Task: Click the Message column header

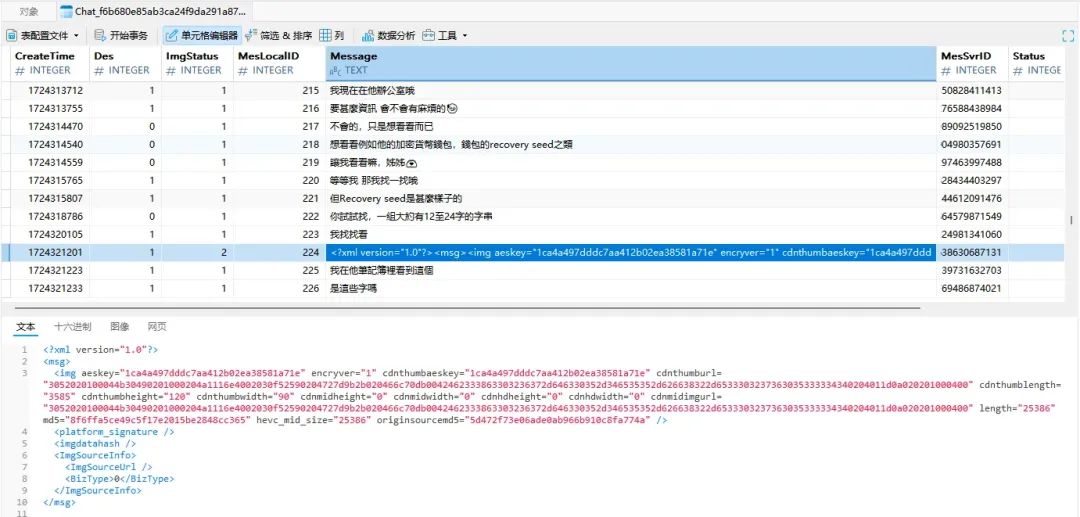Action: [x=631, y=63]
